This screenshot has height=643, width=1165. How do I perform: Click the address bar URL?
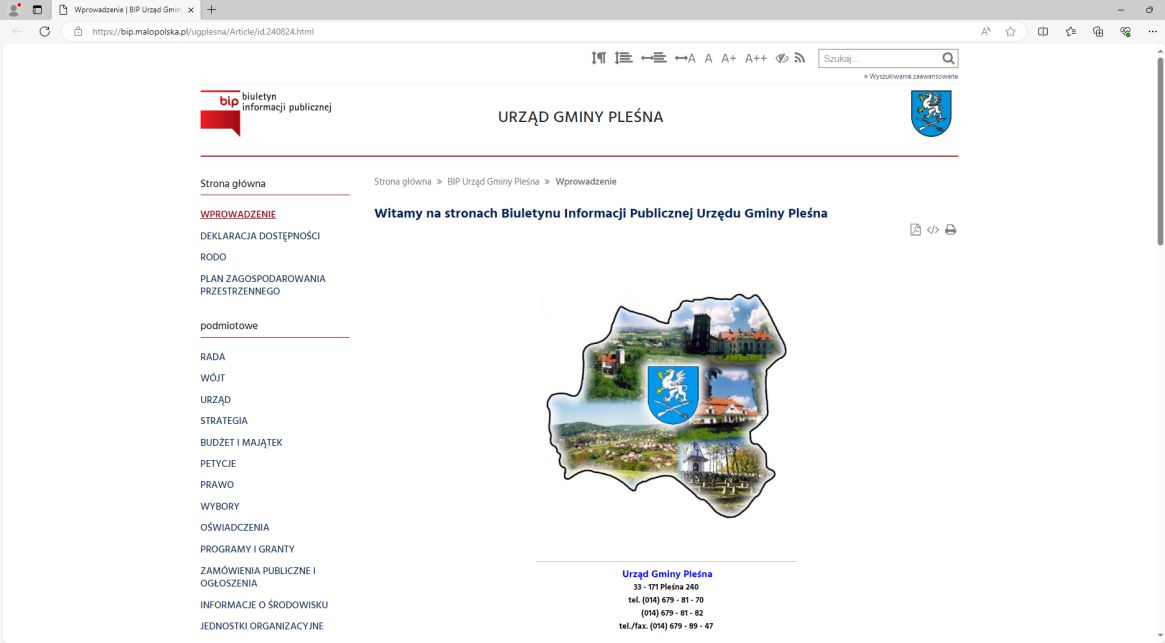[203, 31]
